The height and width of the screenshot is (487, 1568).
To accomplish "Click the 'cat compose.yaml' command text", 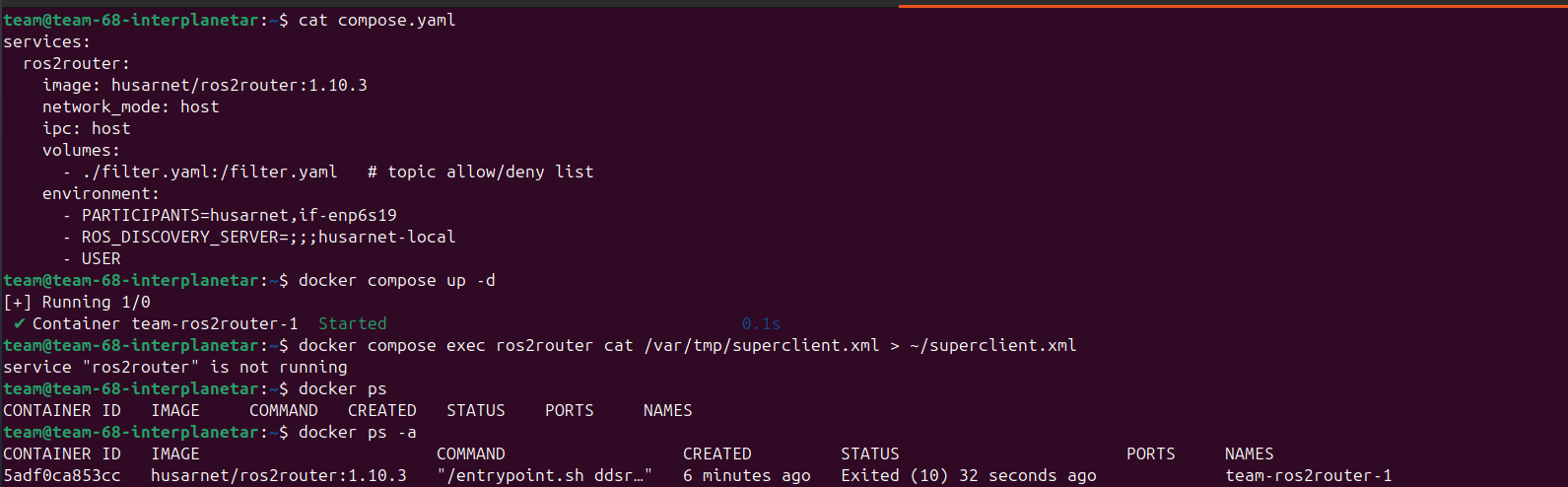I will point(376,20).
